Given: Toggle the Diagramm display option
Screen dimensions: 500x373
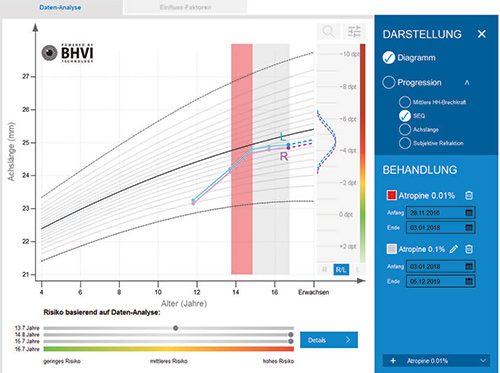Looking at the screenshot, I should point(389,58).
